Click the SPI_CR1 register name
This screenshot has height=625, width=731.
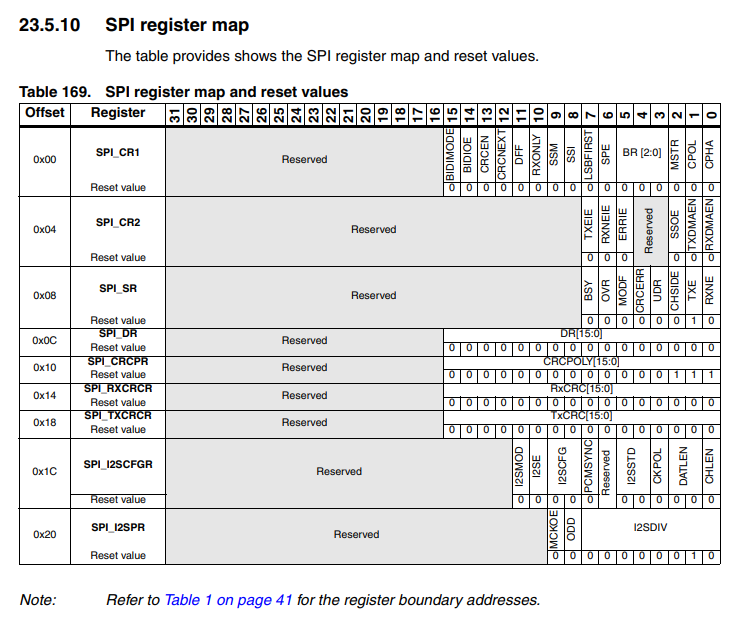(118, 152)
